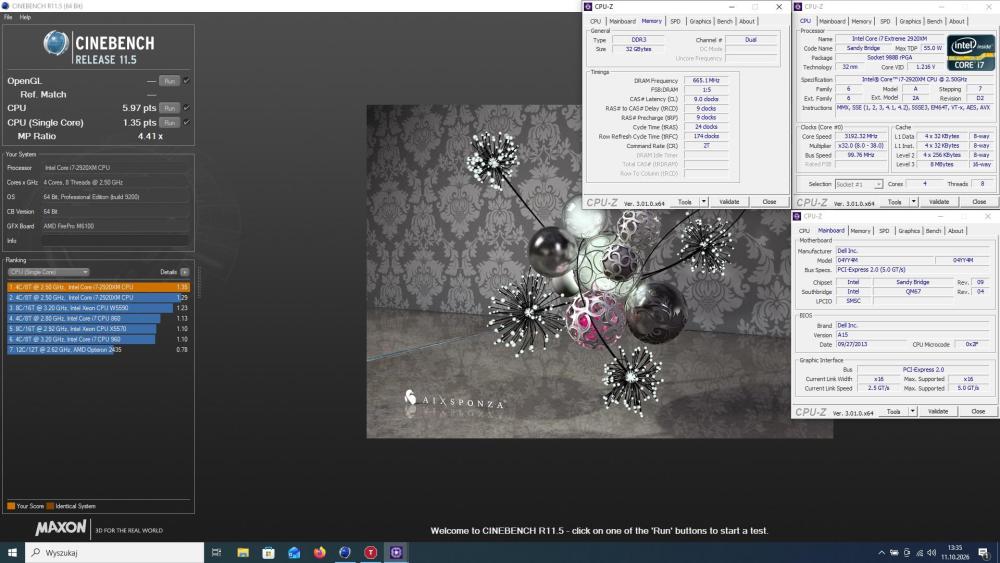Switch to SPD tab in Memory window
This screenshot has height=563, width=1000.
point(675,21)
